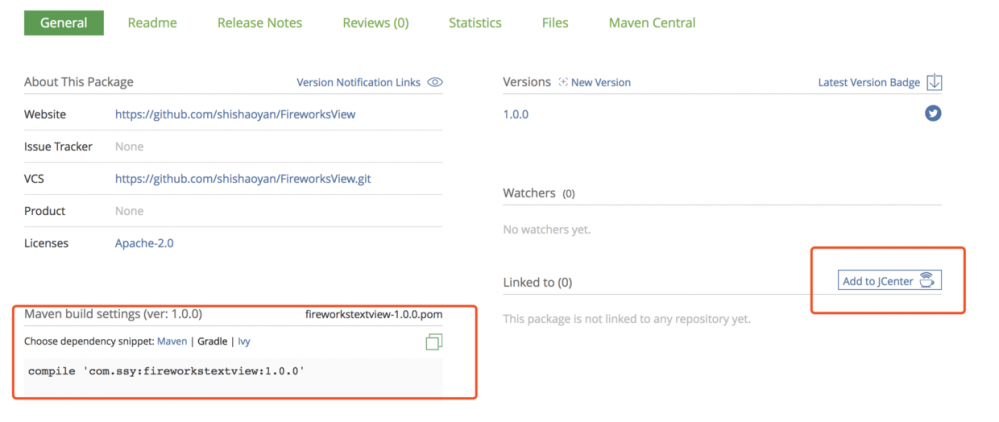Open the Release Notes tab
Viewport: 999px width, 422px height.
pos(260,22)
